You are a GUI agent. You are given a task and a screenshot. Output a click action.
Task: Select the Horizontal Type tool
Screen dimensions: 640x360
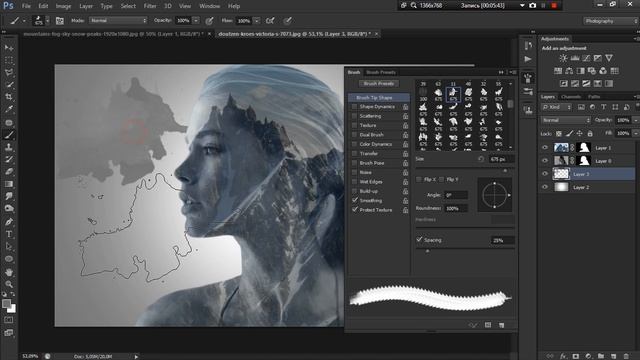tap(9, 234)
